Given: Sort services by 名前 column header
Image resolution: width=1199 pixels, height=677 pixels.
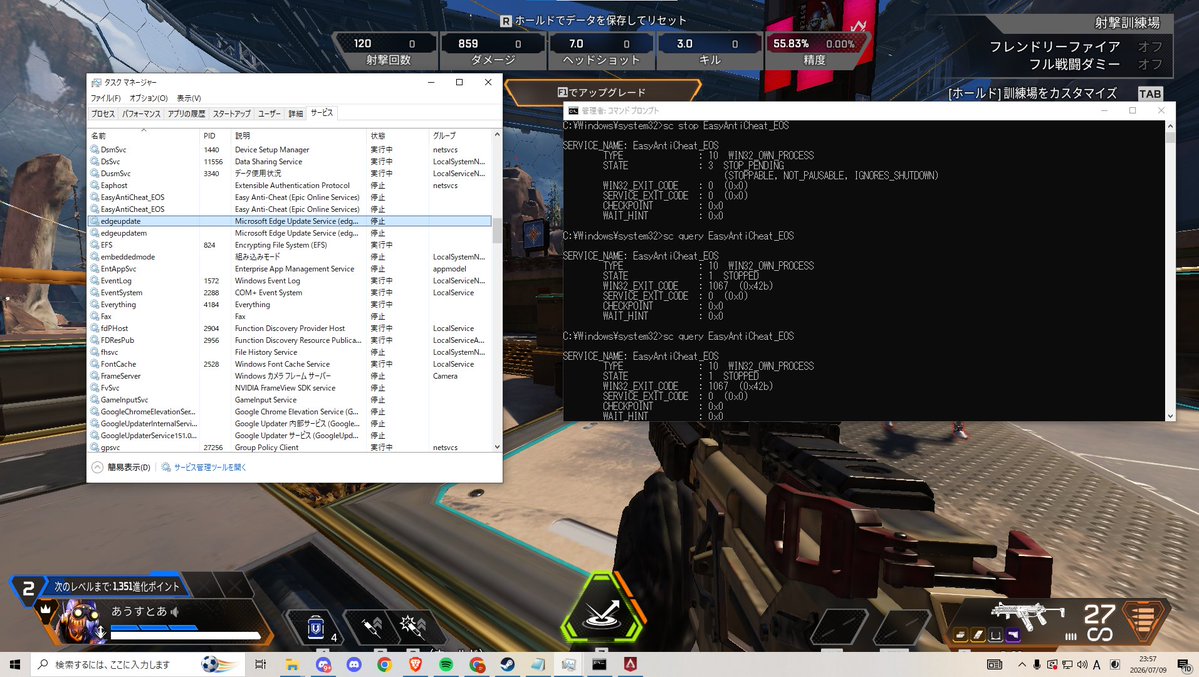Looking at the screenshot, I should 144,135.
